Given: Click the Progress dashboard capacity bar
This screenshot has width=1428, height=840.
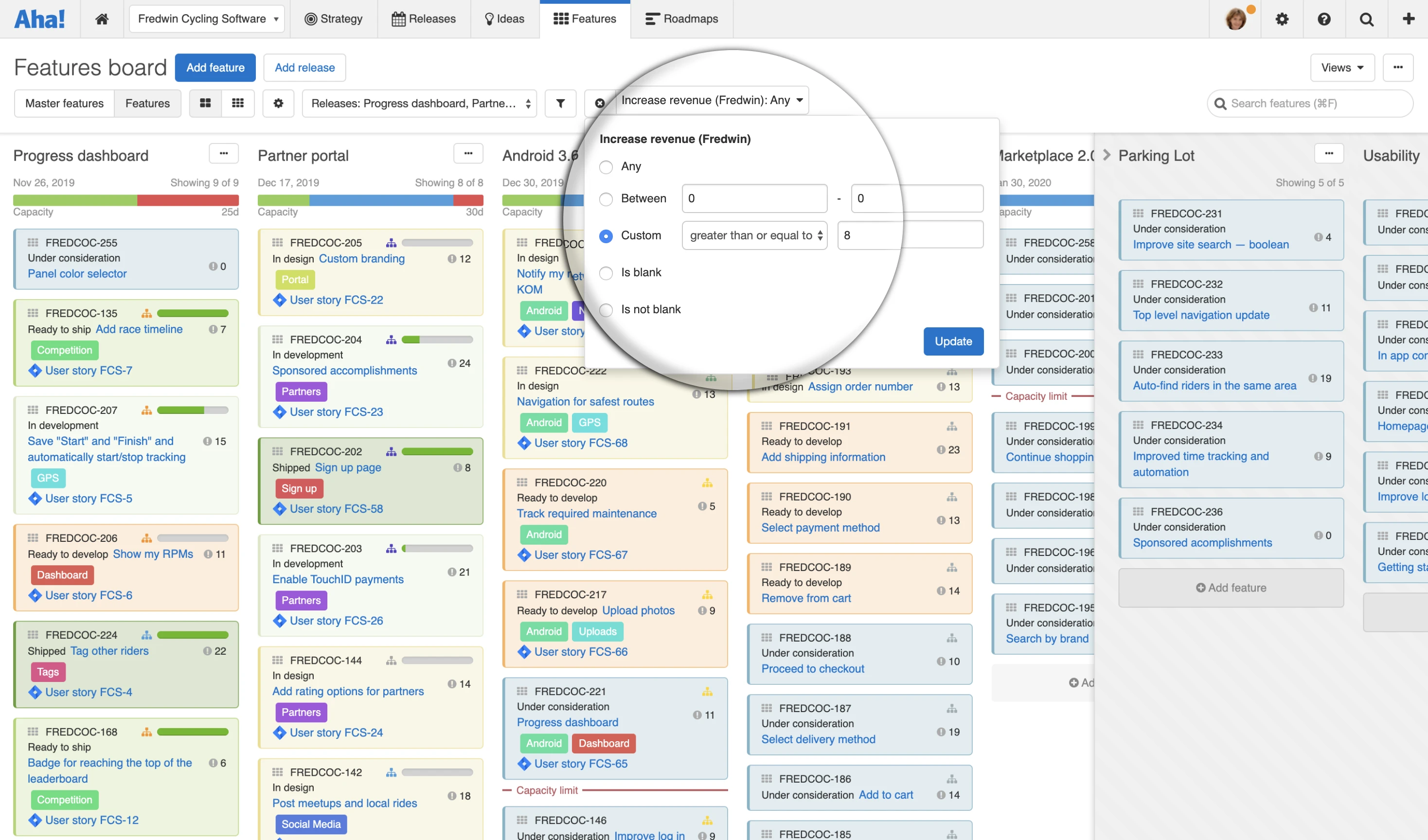Looking at the screenshot, I should pyautogui.click(x=126, y=200).
